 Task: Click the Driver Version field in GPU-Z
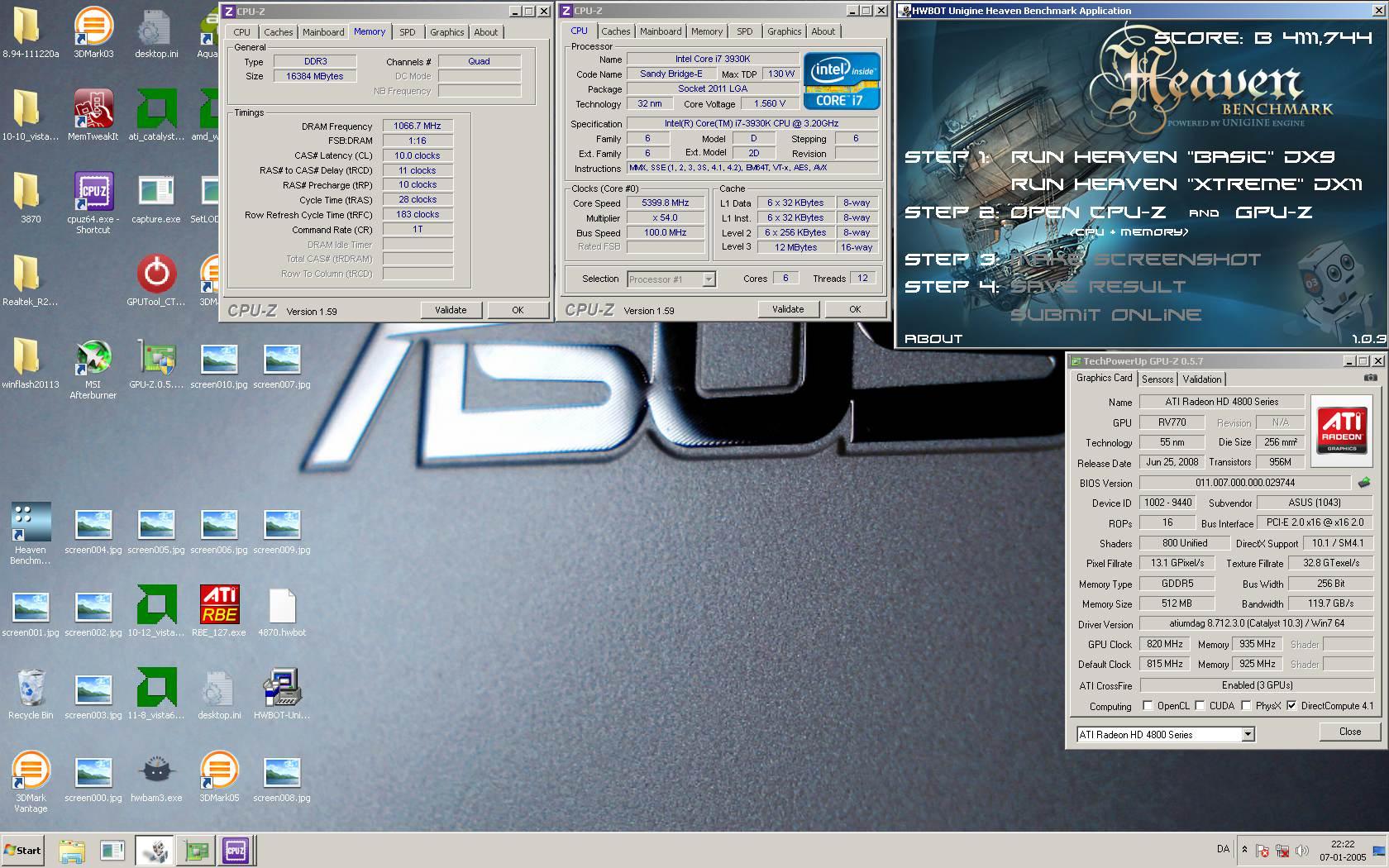(x=1256, y=624)
